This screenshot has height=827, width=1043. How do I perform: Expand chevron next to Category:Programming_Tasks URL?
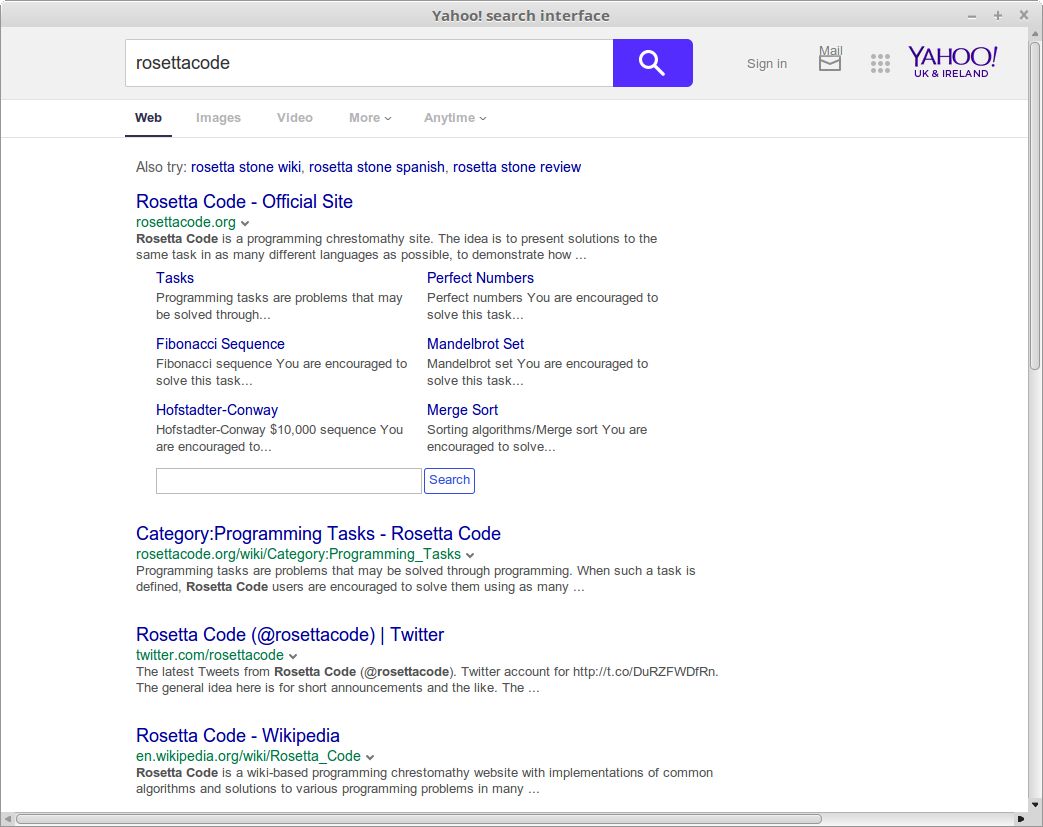coord(470,556)
